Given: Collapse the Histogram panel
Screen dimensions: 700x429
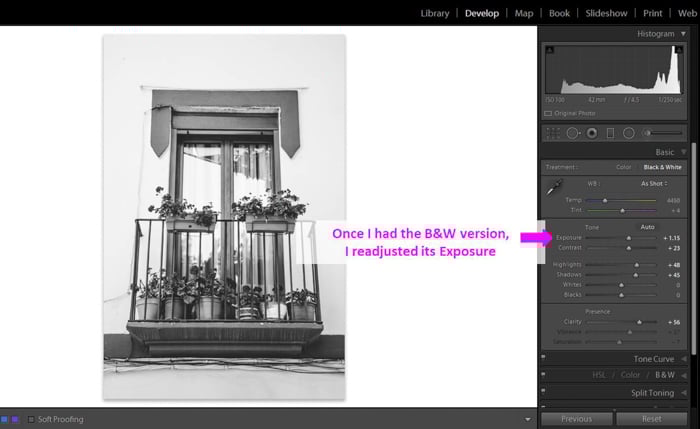Looking at the screenshot, I should 683,34.
